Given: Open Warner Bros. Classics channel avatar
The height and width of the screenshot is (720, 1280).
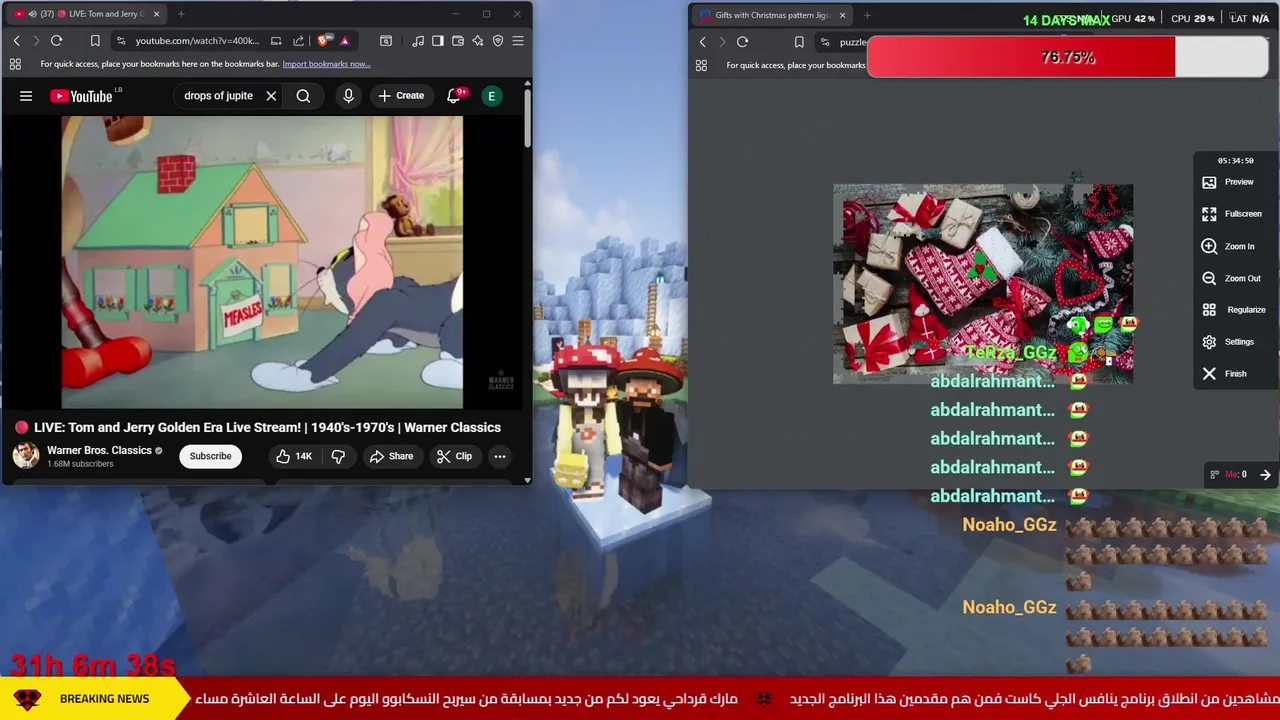Looking at the screenshot, I should (26, 456).
